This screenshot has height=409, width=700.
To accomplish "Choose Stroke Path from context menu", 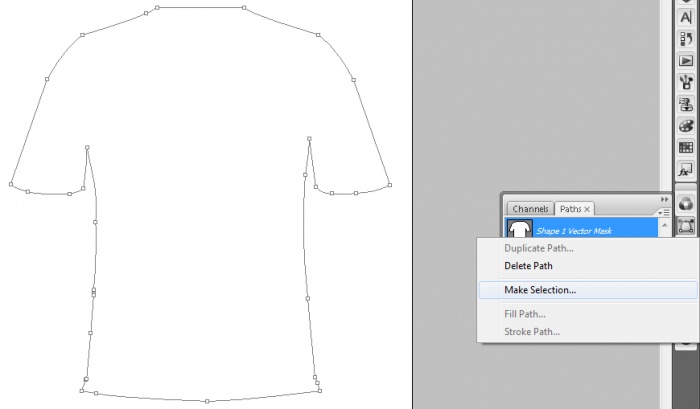I will 532,332.
